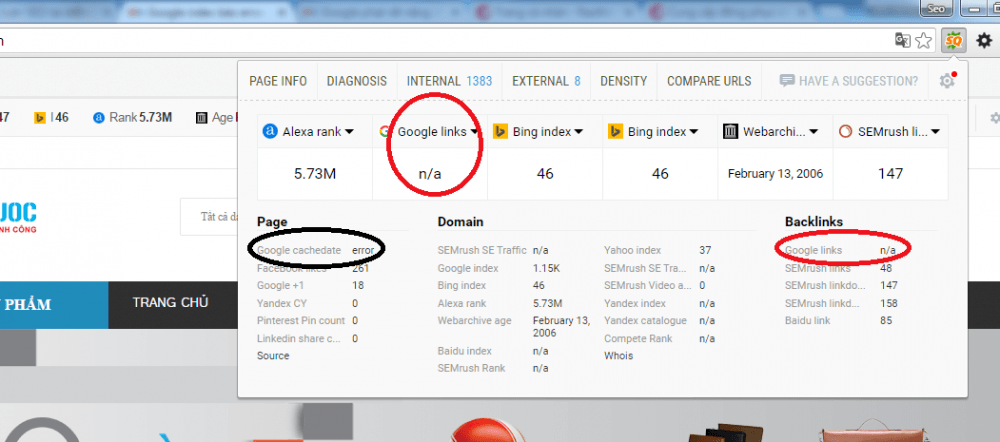Viewport: 1000px width, 442px height.
Task: Click the Baidu index row
Action: [x=493, y=351]
